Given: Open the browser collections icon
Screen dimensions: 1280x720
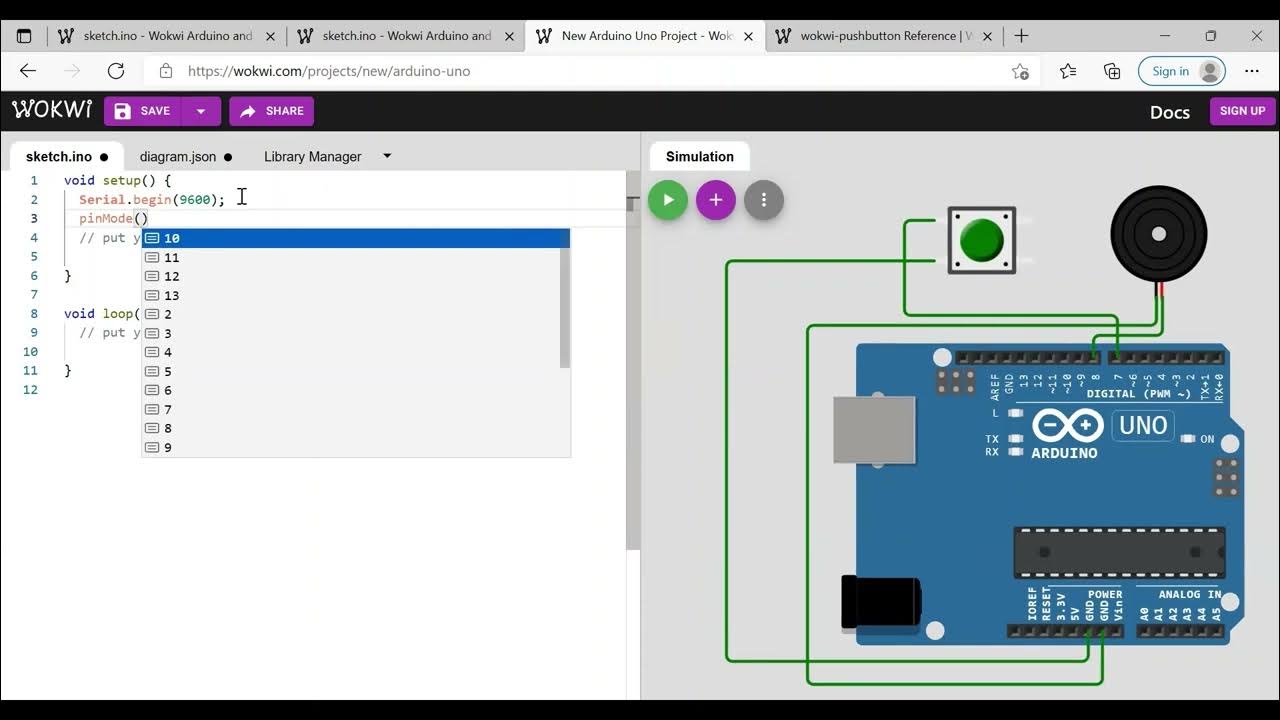Looking at the screenshot, I should (1112, 71).
